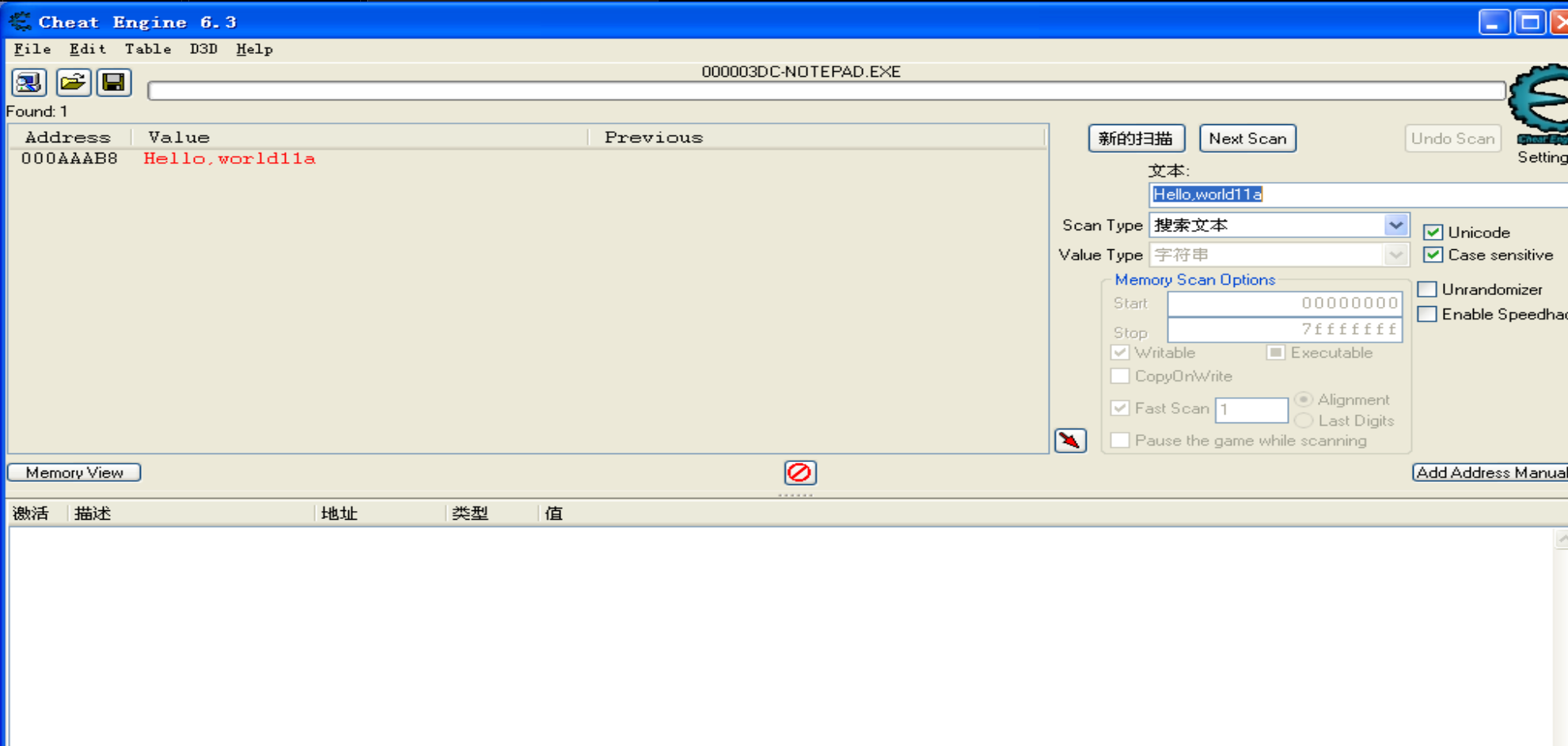Toggle the Executable checkbox
This screenshot has height=746, width=1568.
[x=1275, y=353]
